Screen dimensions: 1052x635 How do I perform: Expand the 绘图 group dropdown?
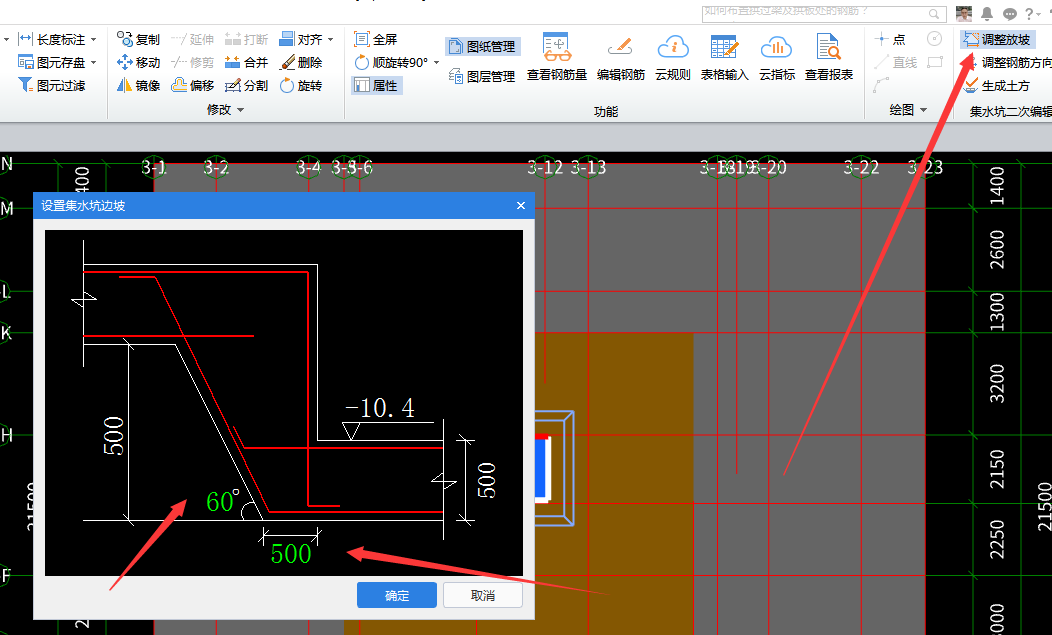coord(923,110)
